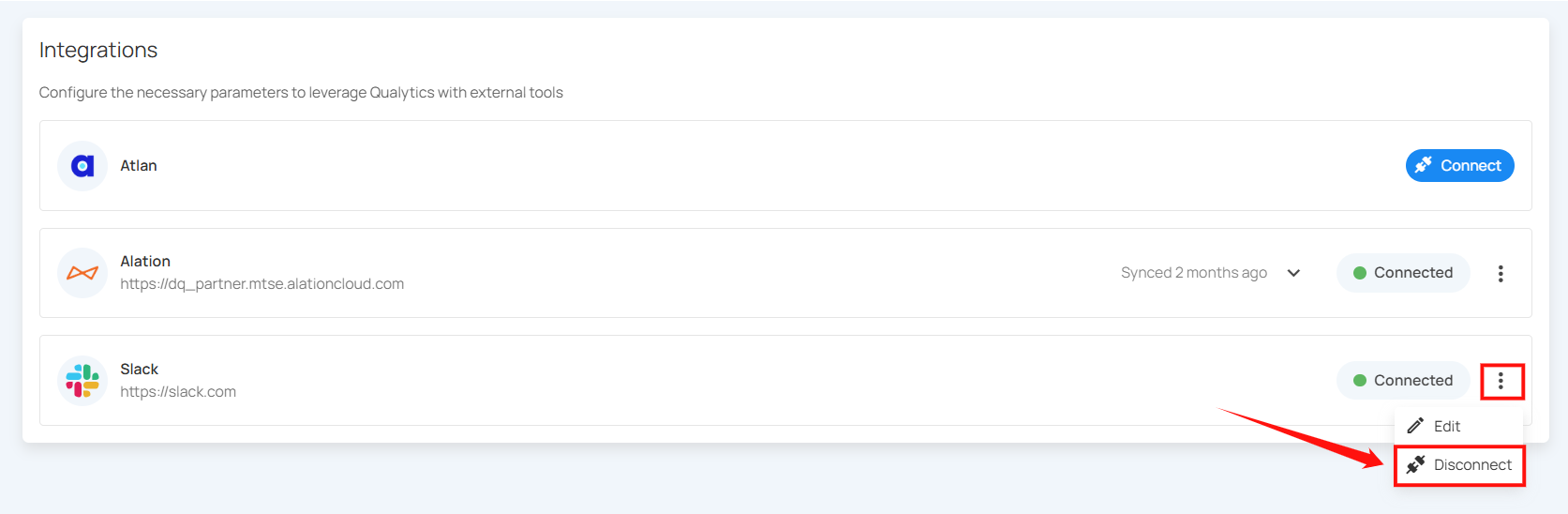
Task: Open the Slack three-dot options menu
Action: [1501, 381]
